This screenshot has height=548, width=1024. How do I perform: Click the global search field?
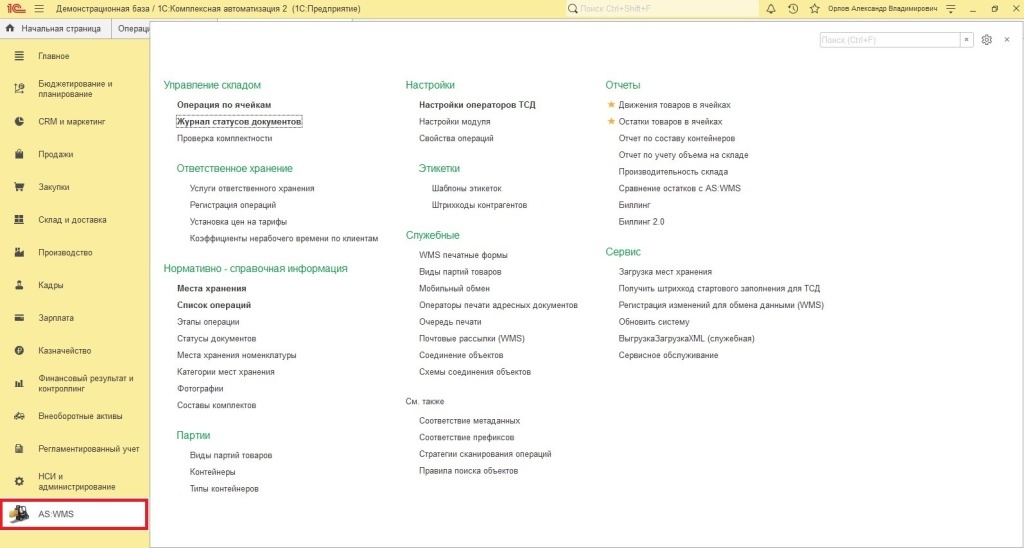(662, 9)
